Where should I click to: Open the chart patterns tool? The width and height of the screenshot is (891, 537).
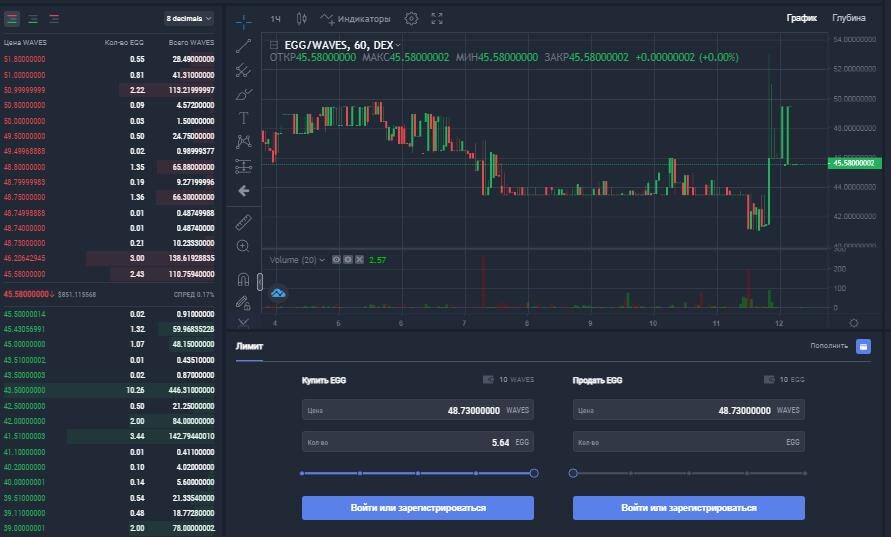tap(243, 142)
